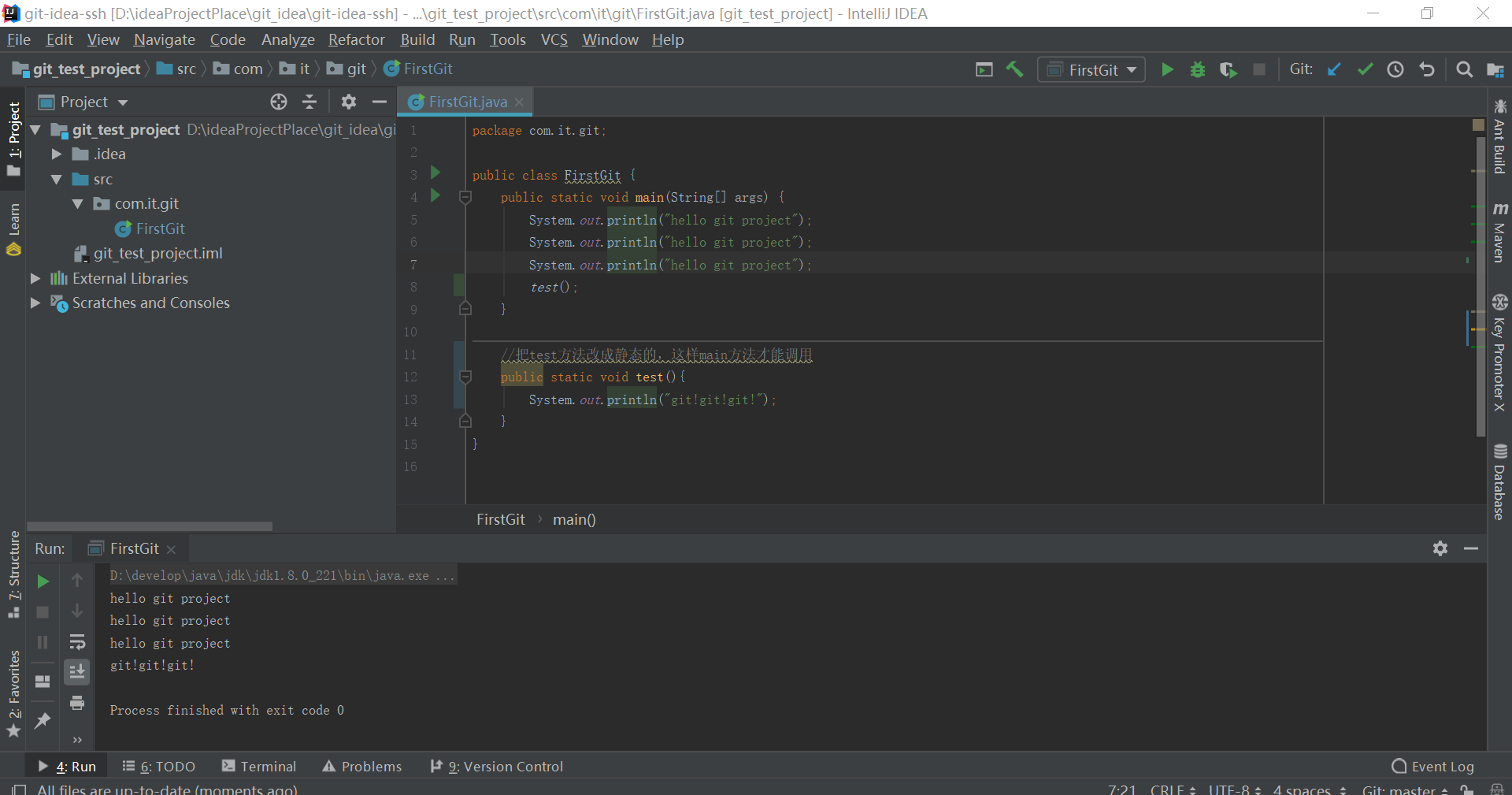The width and height of the screenshot is (1512, 795).
Task: Click the Stop square in main toolbar
Action: pos(1259,69)
